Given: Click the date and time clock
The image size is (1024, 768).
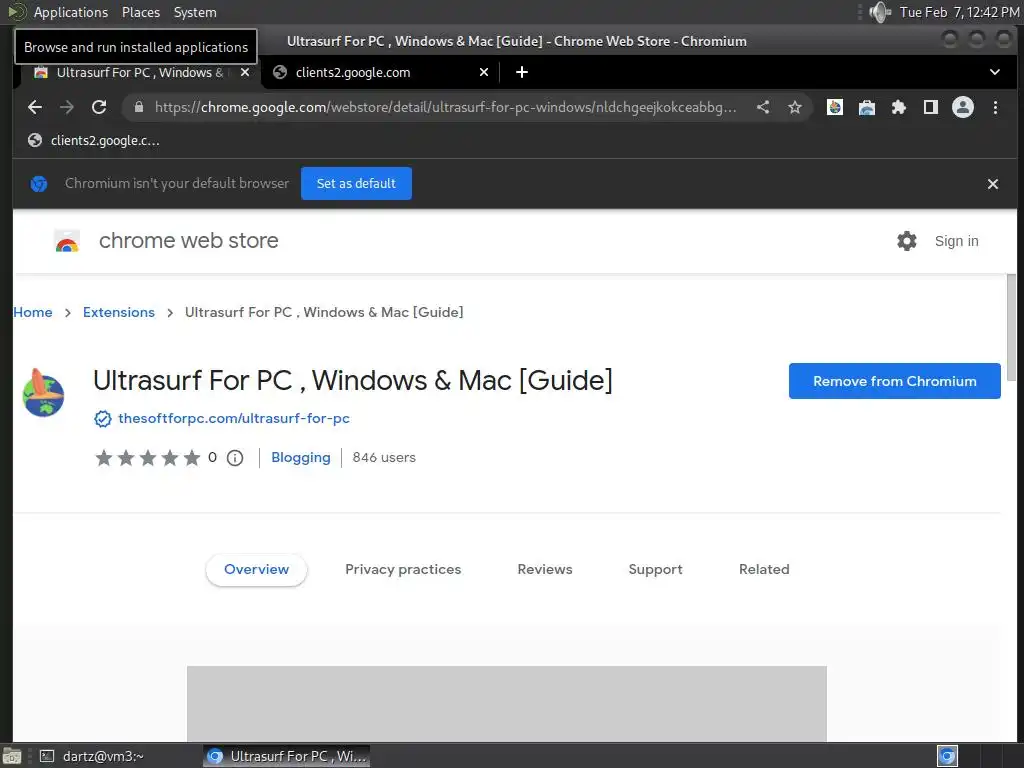Looking at the screenshot, I should (959, 12).
